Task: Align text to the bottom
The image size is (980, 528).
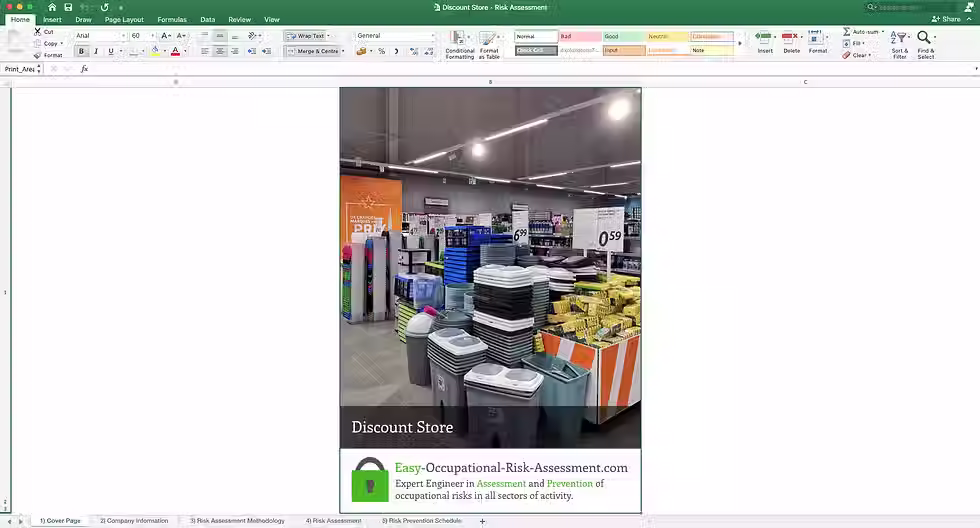Action: click(234, 36)
